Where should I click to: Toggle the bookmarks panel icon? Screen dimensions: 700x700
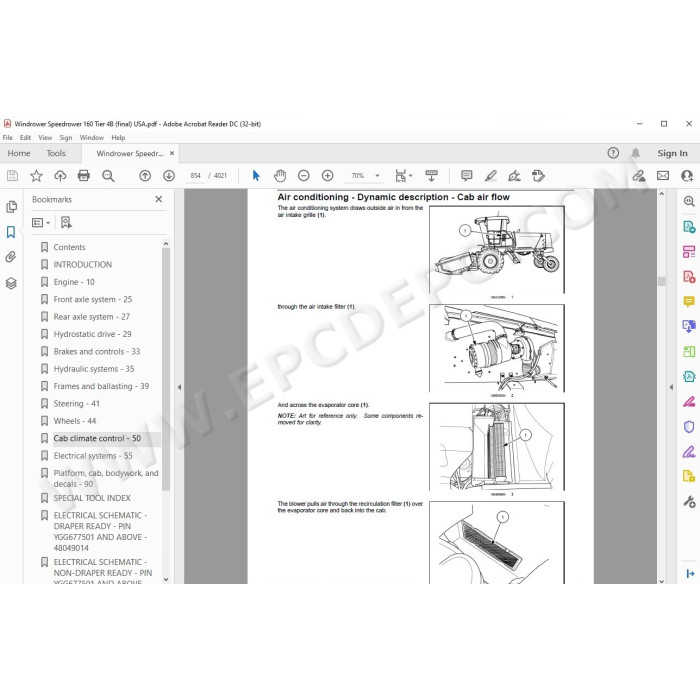click(x=11, y=232)
